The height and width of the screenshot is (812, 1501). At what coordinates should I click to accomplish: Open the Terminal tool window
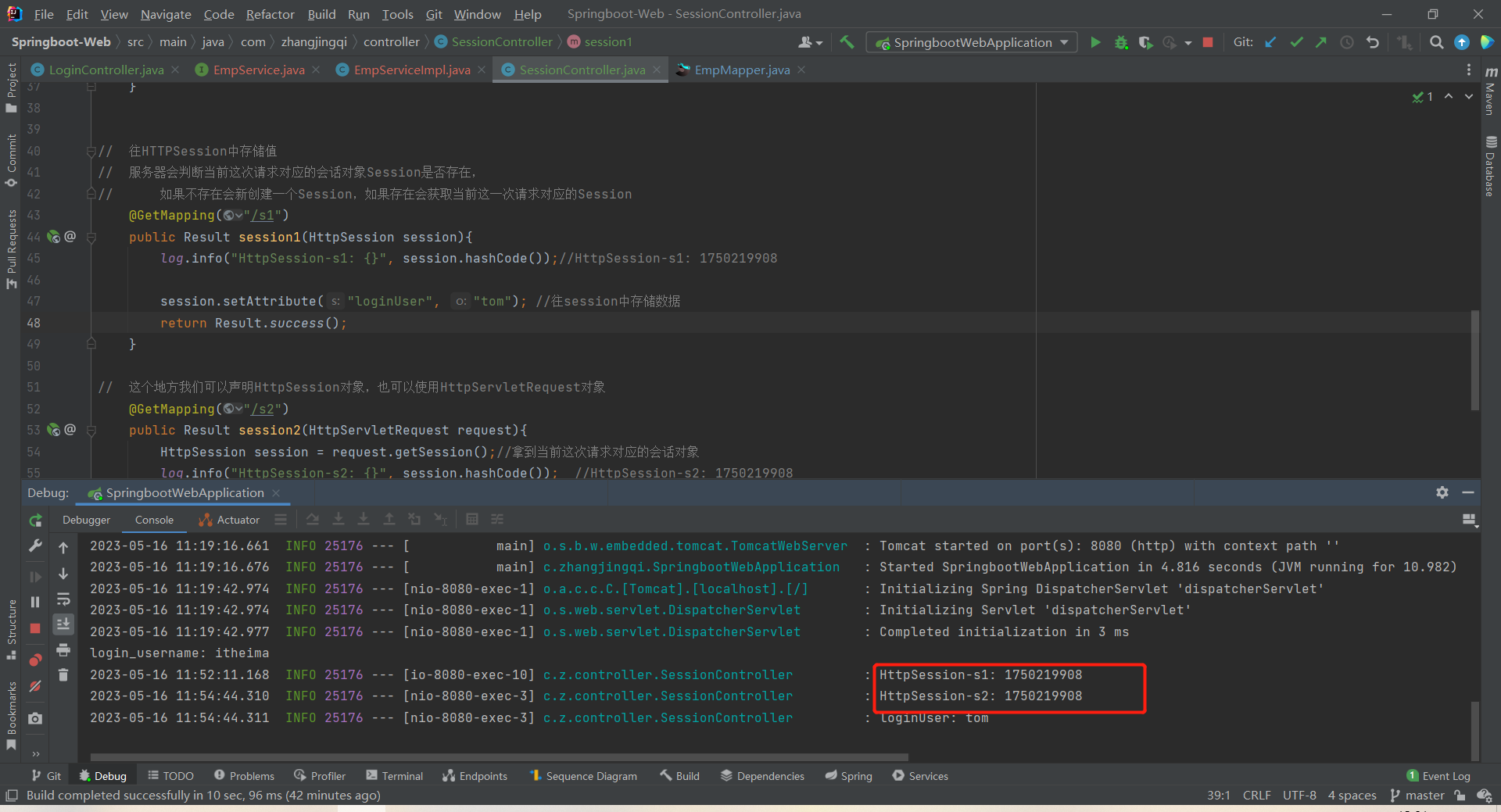point(394,775)
